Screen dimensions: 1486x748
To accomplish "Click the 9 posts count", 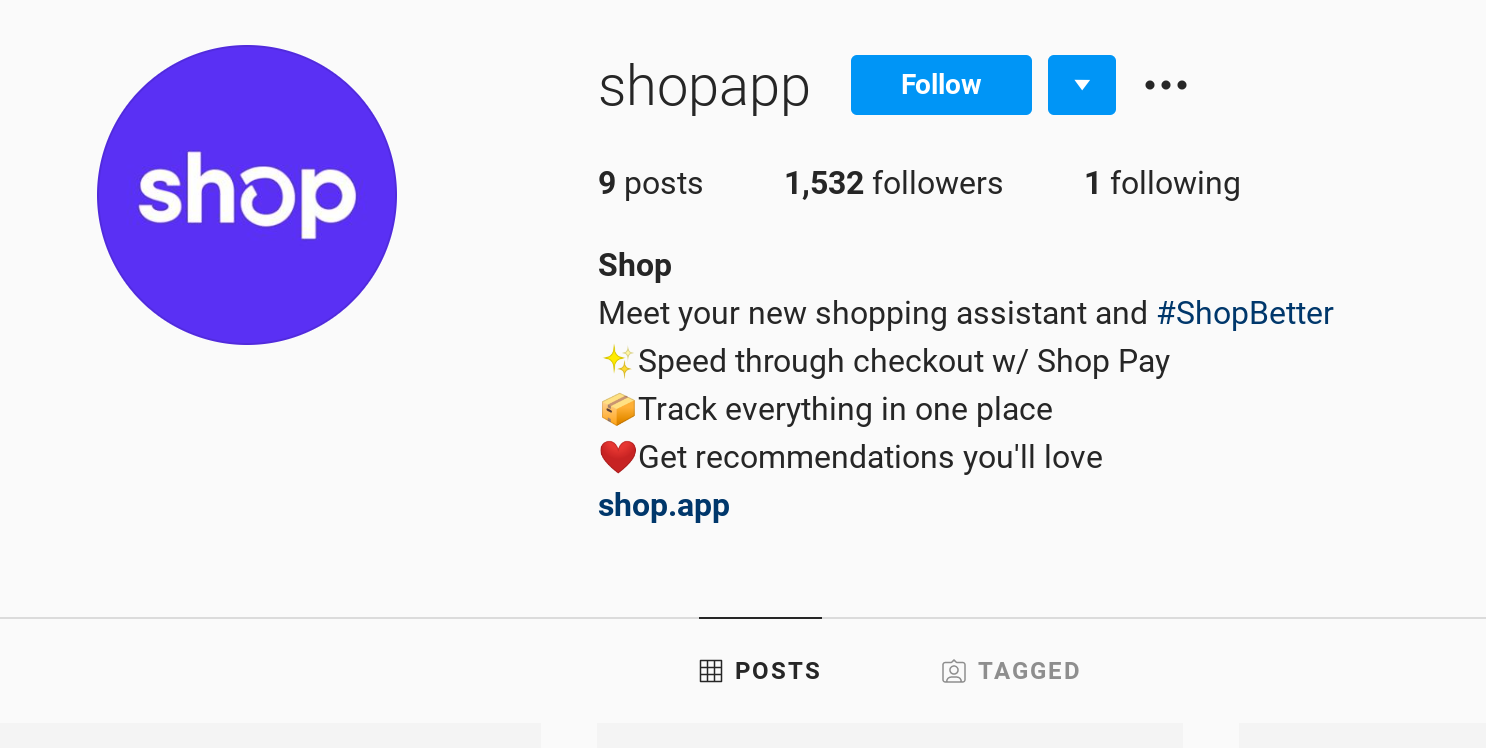I will pyautogui.click(x=651, y=183).
